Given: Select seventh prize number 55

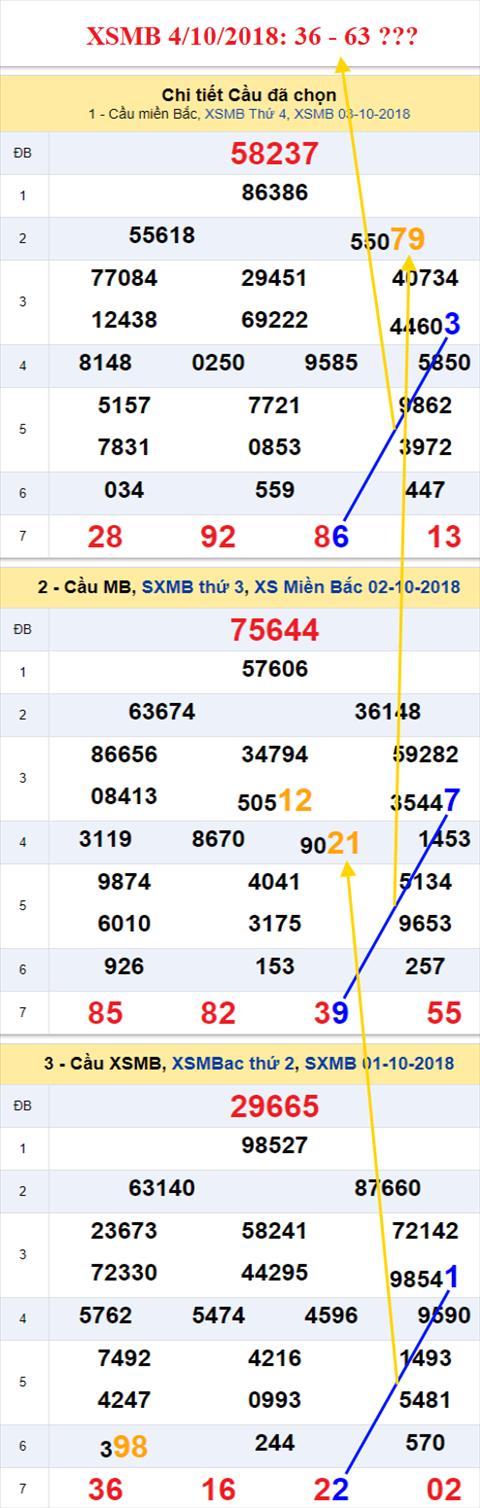Looking at the screenshot, I should 444,1013.
